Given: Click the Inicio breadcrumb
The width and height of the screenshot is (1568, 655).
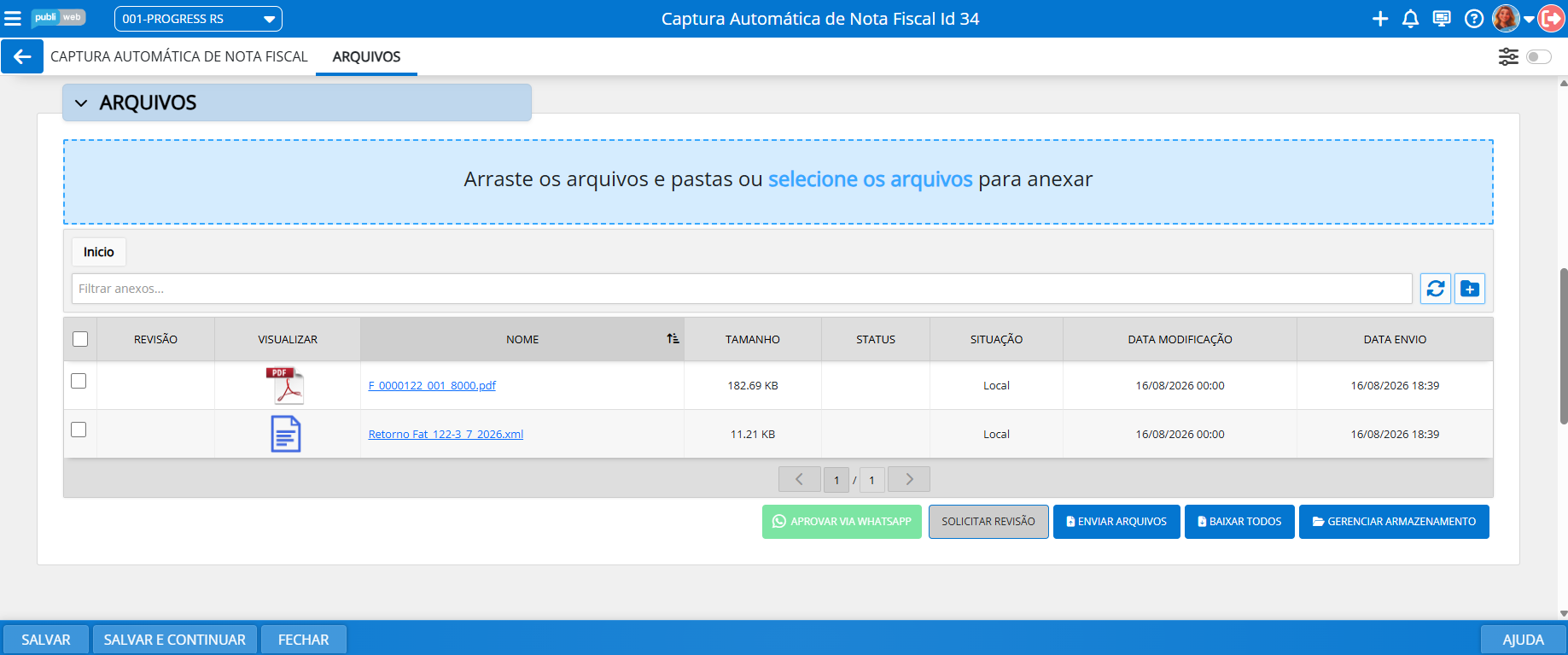Looking at the screenshot, I should [x=99, y=252].
